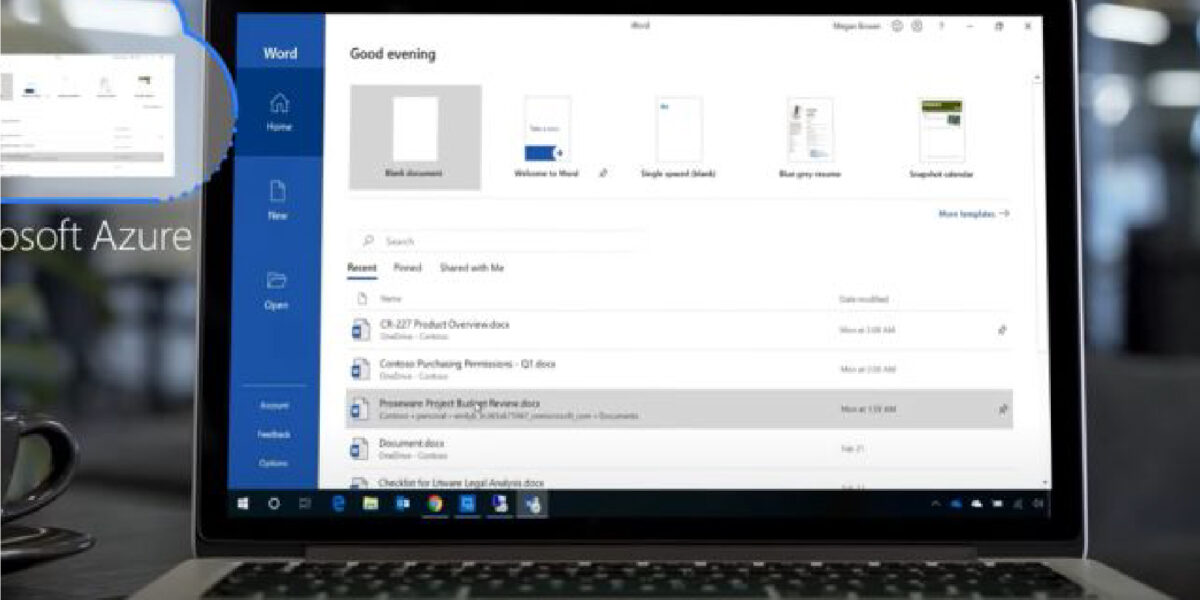Open Microsoft Edge from the taskbar
This screenshot has width=1200, height=600.
338,504
